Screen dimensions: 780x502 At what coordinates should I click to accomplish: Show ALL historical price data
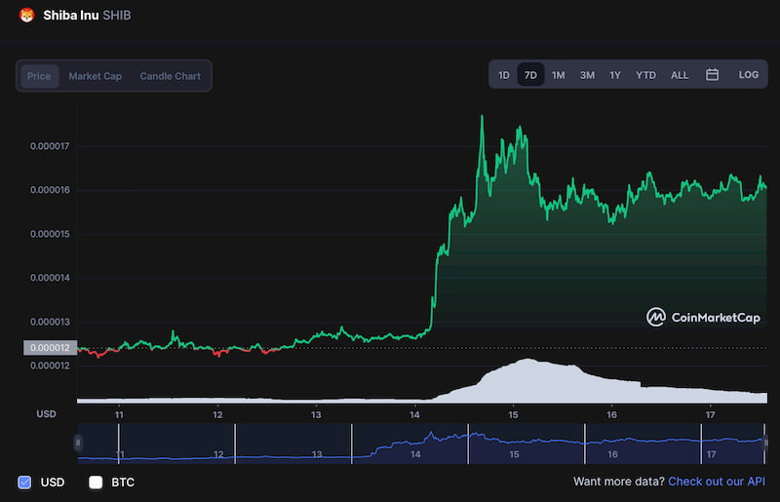click(x=680, y=75)
